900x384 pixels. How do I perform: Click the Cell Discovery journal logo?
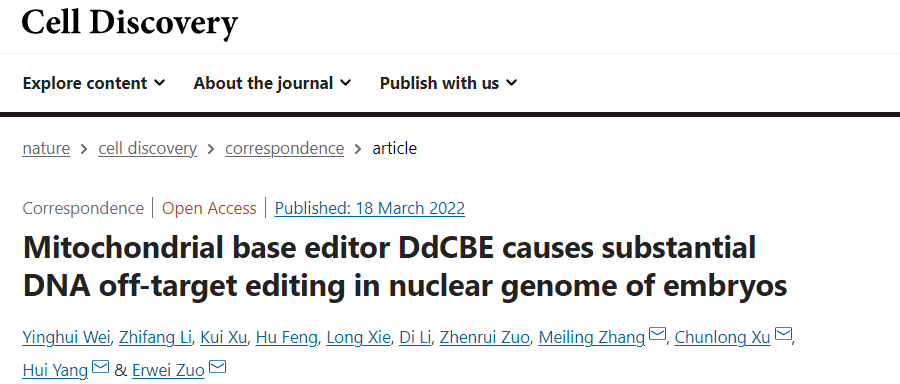click(x=130, y=22)
